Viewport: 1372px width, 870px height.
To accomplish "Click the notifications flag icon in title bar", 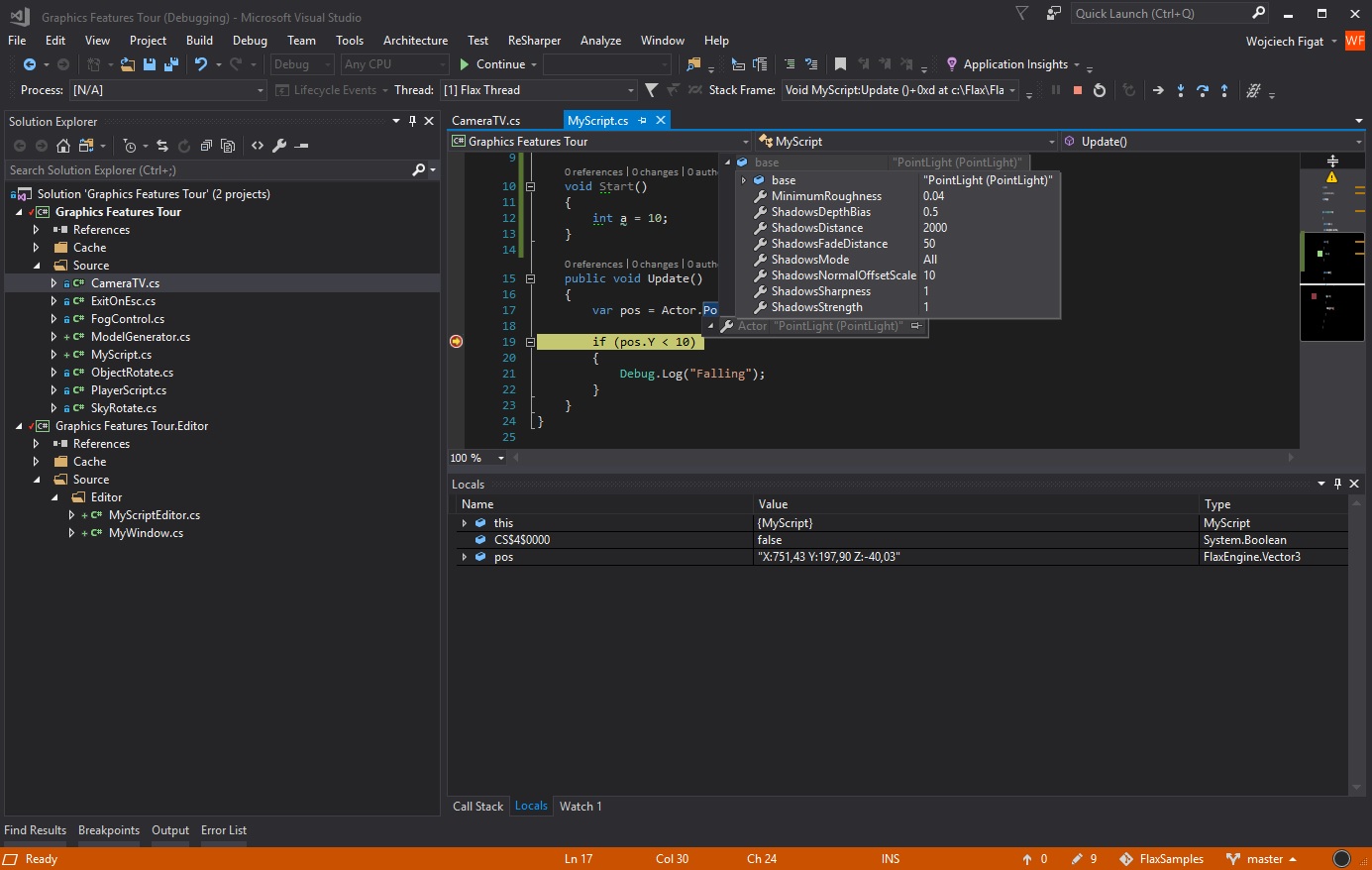I will pos(1022,14).
